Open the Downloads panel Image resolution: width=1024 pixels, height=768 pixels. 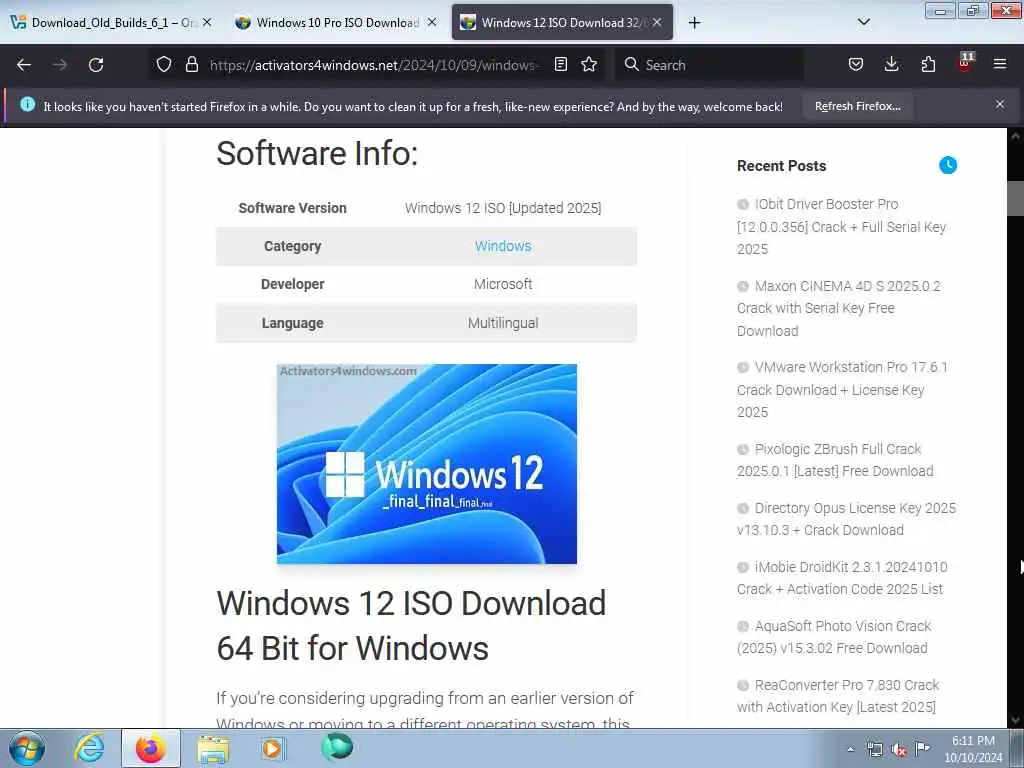tap(891, 65)
